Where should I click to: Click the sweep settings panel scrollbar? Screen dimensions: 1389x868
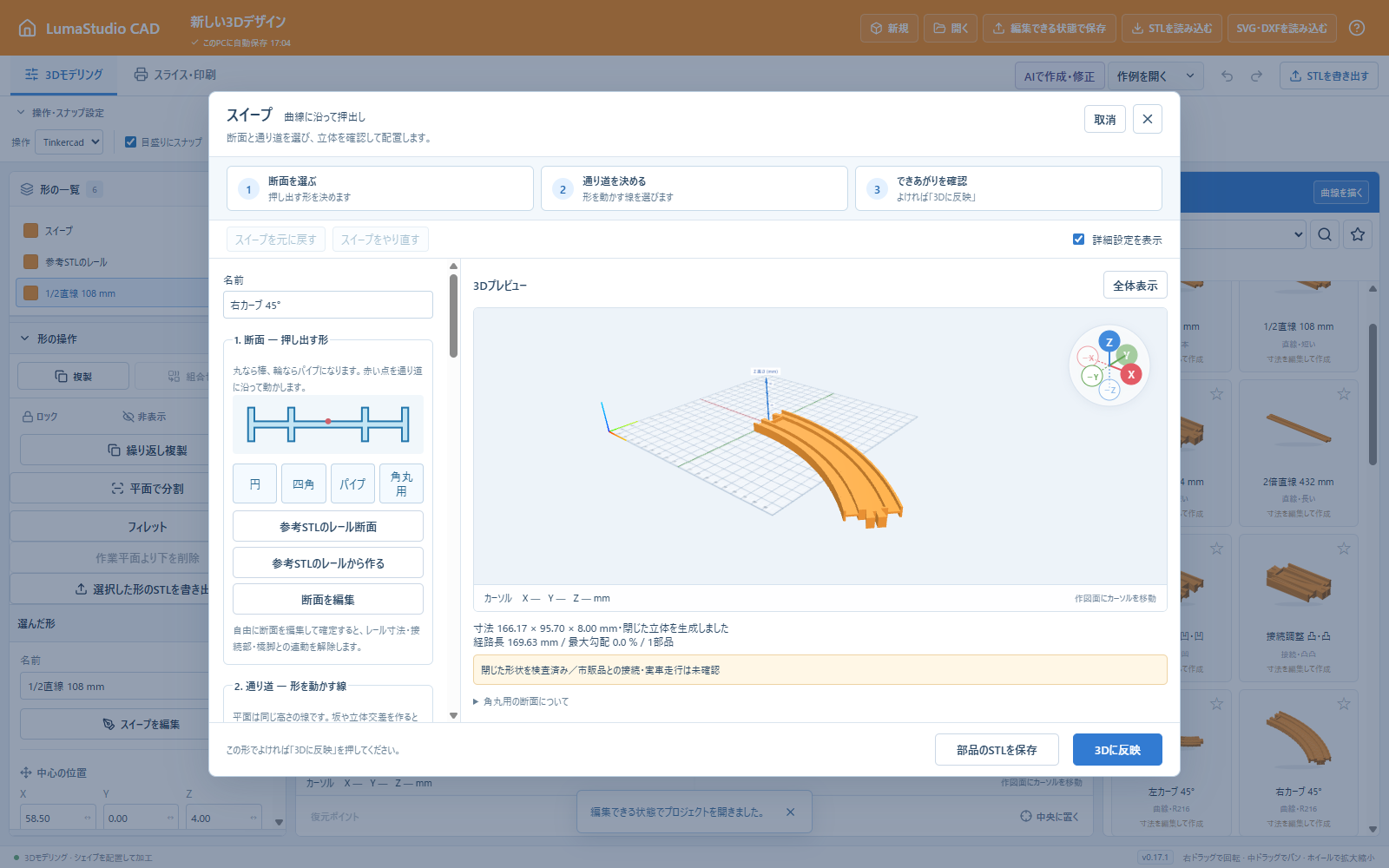tap(453, 317)
